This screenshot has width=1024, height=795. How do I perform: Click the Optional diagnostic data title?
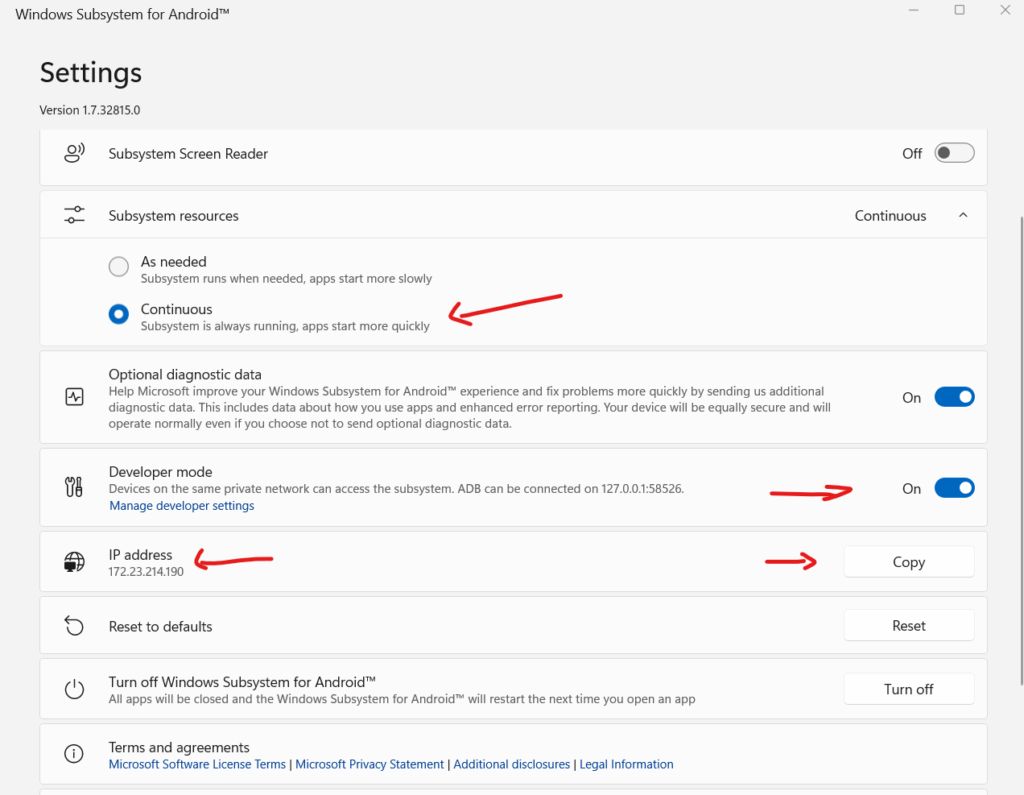[x=185, y=374]
